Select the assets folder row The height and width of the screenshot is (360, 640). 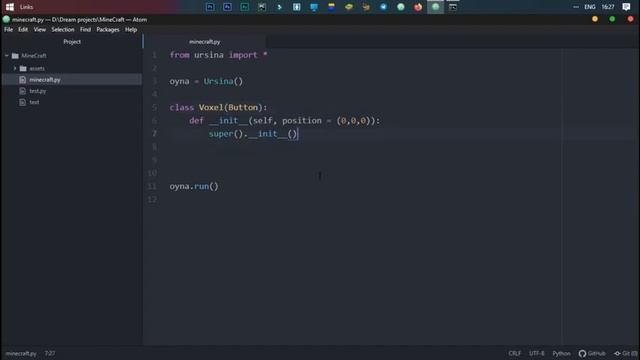coord(72,69)
